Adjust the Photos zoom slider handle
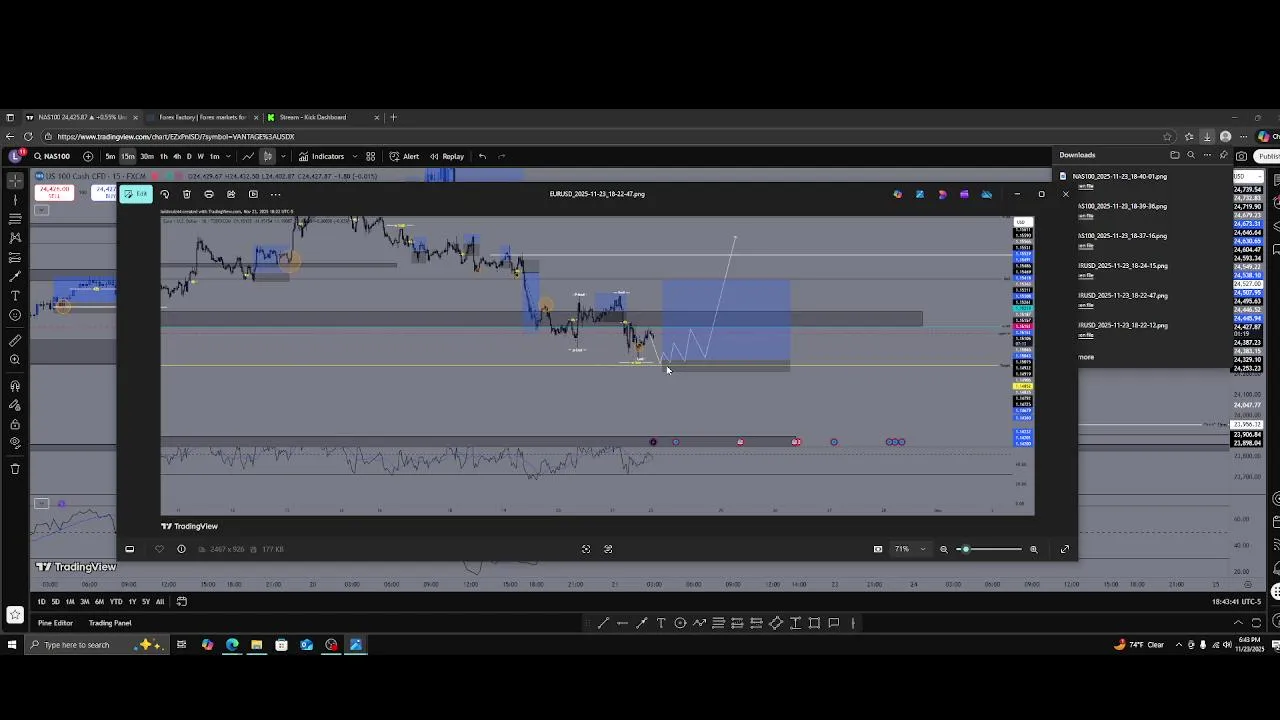The height and width of the screenshot is (720, 1280). coord(965,549)
